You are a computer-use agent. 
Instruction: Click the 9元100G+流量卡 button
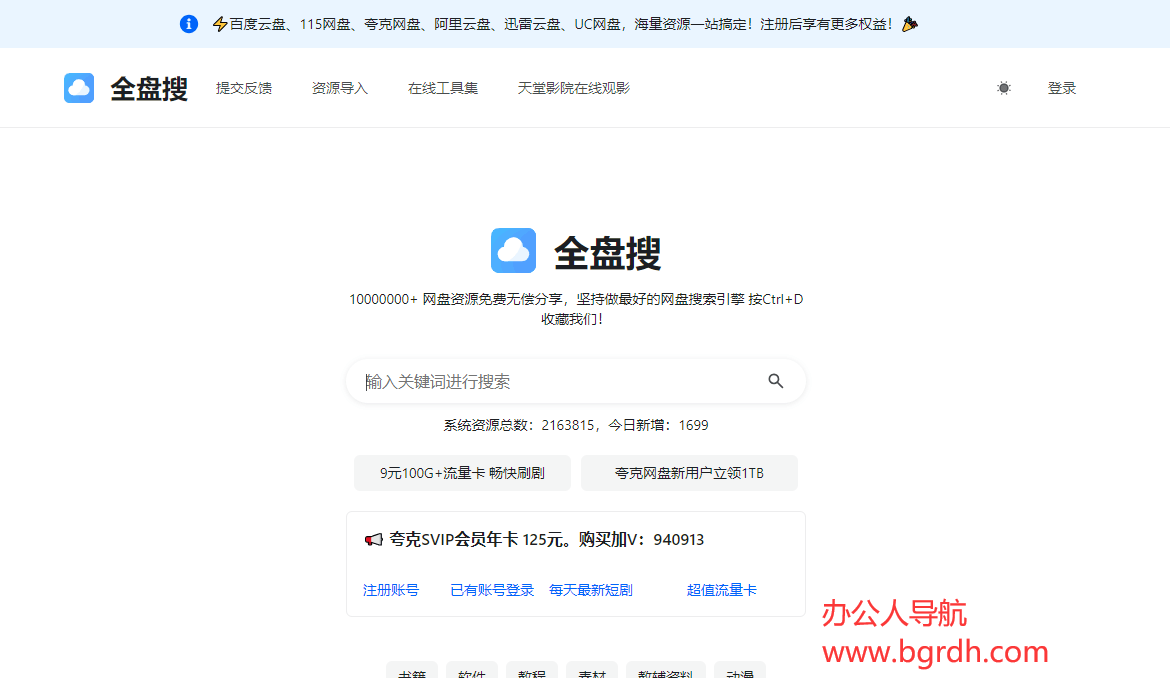click(x=462, y=473)
